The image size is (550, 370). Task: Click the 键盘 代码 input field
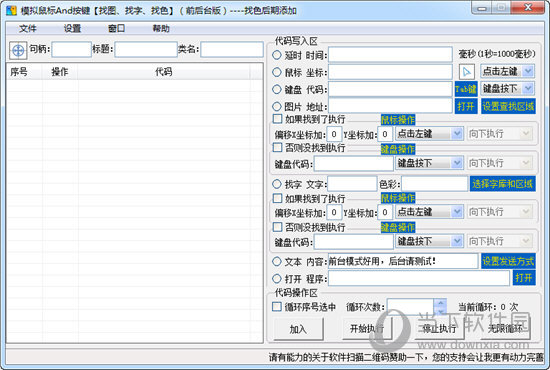tap(390, 89)
